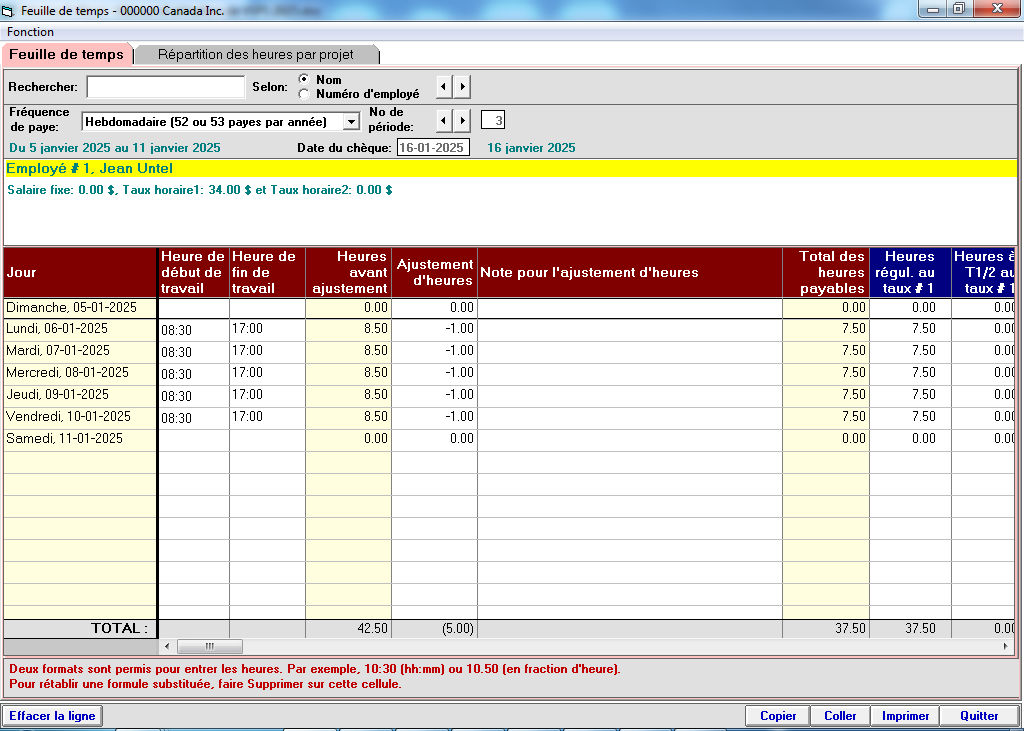Click the Effacer la ligne button
This screenshot has width=1024, height=731.
point(52,716)
